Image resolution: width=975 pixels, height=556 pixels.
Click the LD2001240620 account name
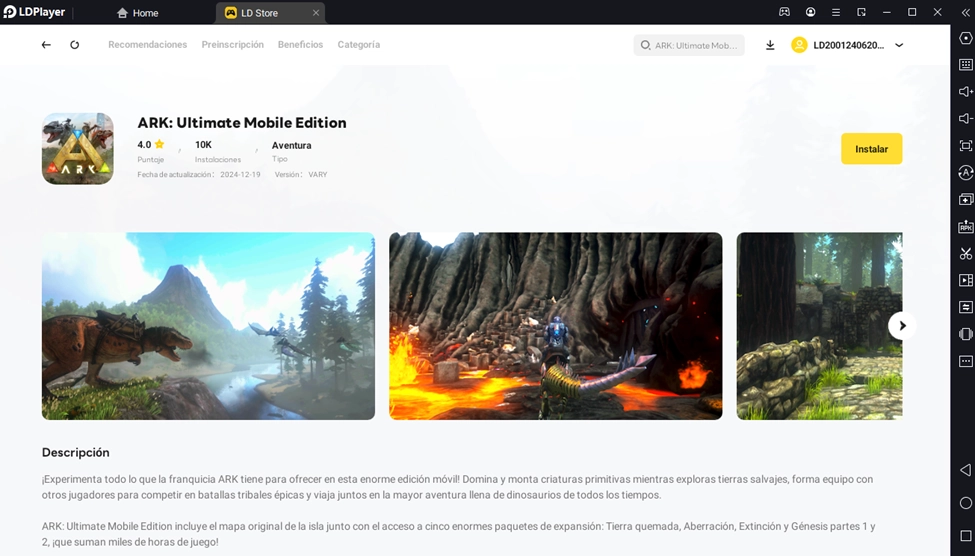tap(848, 45)
